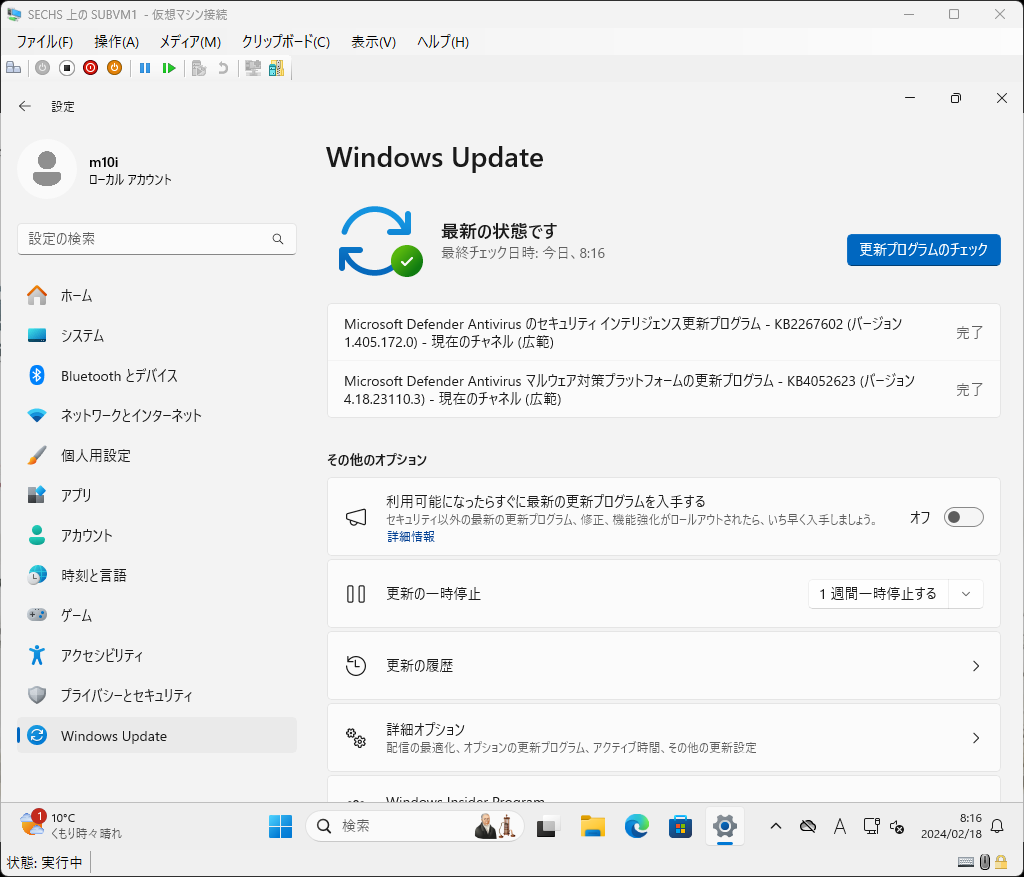This screenshot has height=877, width=1024.
Task: Click the magnifier icon in settings search
Action: (278, 239)
